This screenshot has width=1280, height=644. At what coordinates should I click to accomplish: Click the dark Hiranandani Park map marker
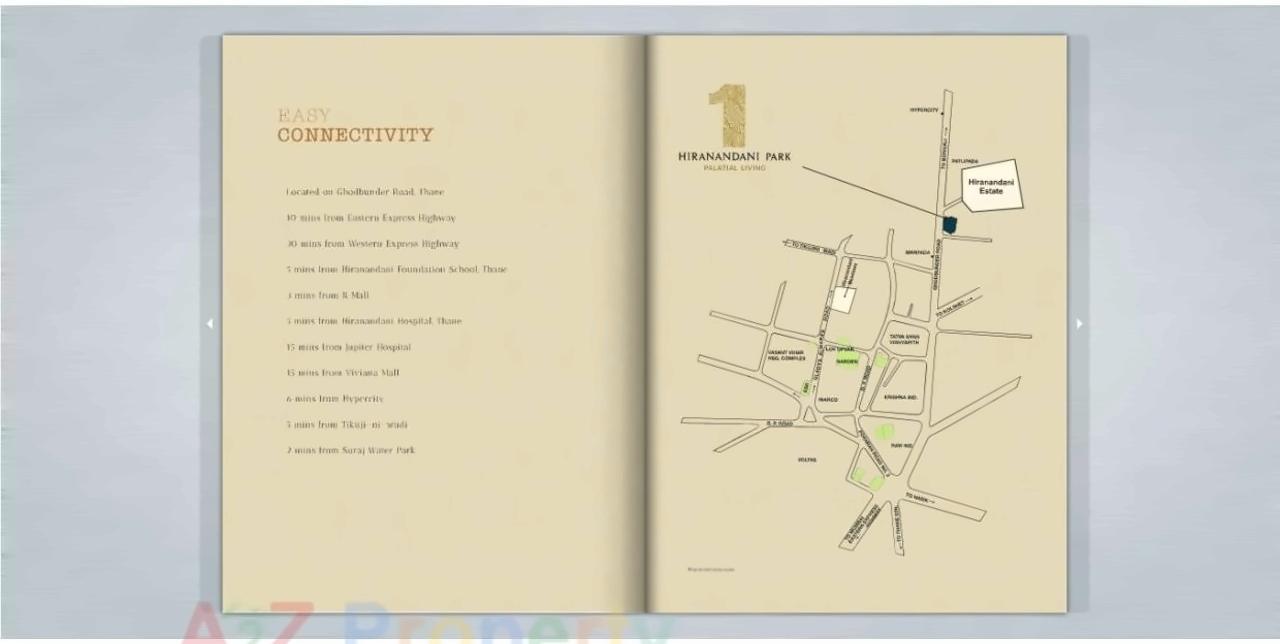[x=949, y=224]
